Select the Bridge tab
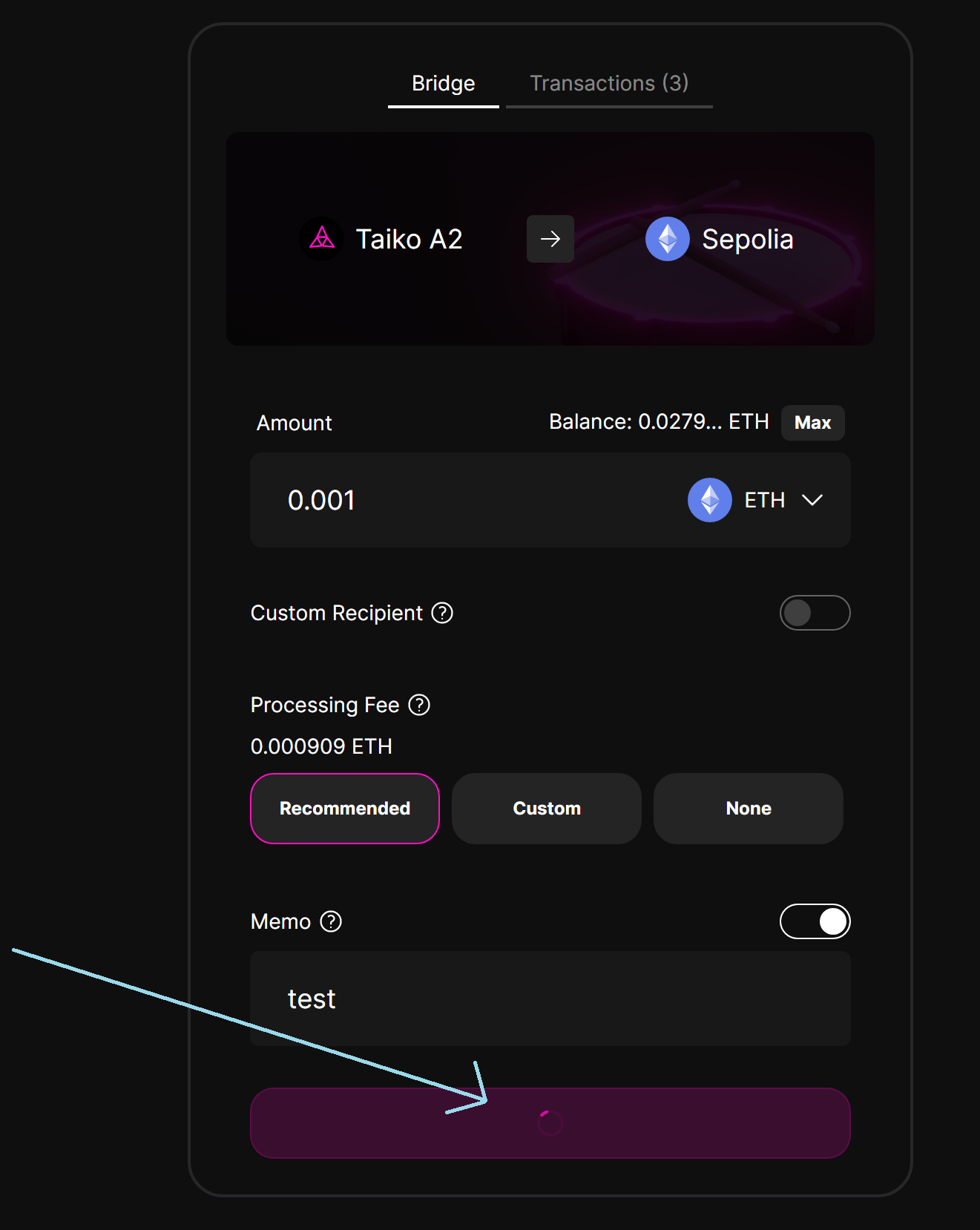 coord(443,83)
